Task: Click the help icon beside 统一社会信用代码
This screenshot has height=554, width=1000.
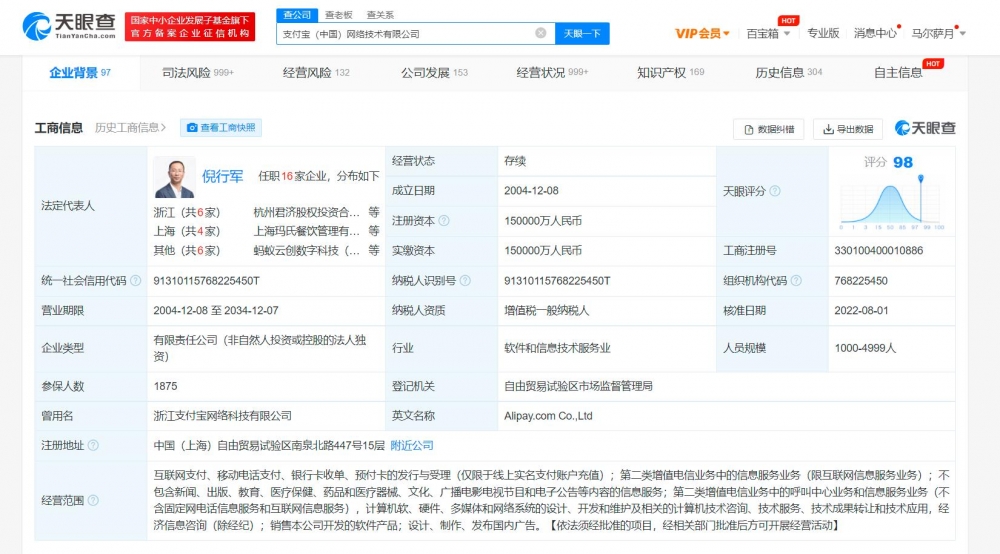Action: (x=136, y=281)
